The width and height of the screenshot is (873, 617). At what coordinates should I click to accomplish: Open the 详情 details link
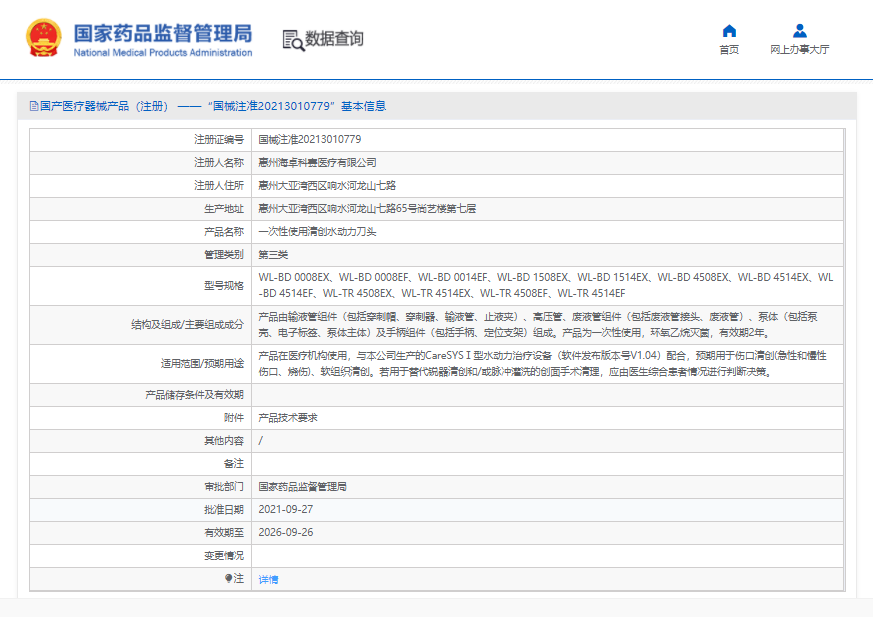pos(268,580)
